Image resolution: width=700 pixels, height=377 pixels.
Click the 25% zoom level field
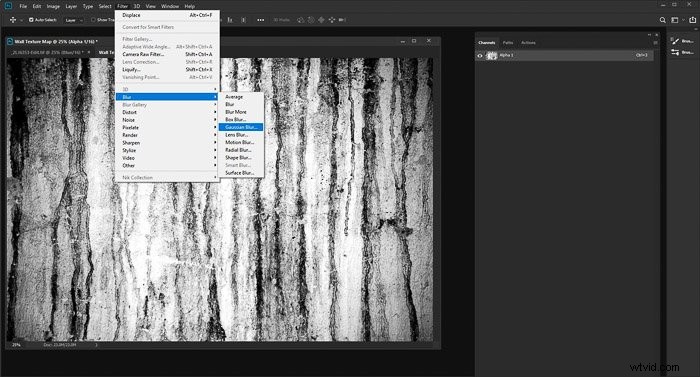coord(17,345)
